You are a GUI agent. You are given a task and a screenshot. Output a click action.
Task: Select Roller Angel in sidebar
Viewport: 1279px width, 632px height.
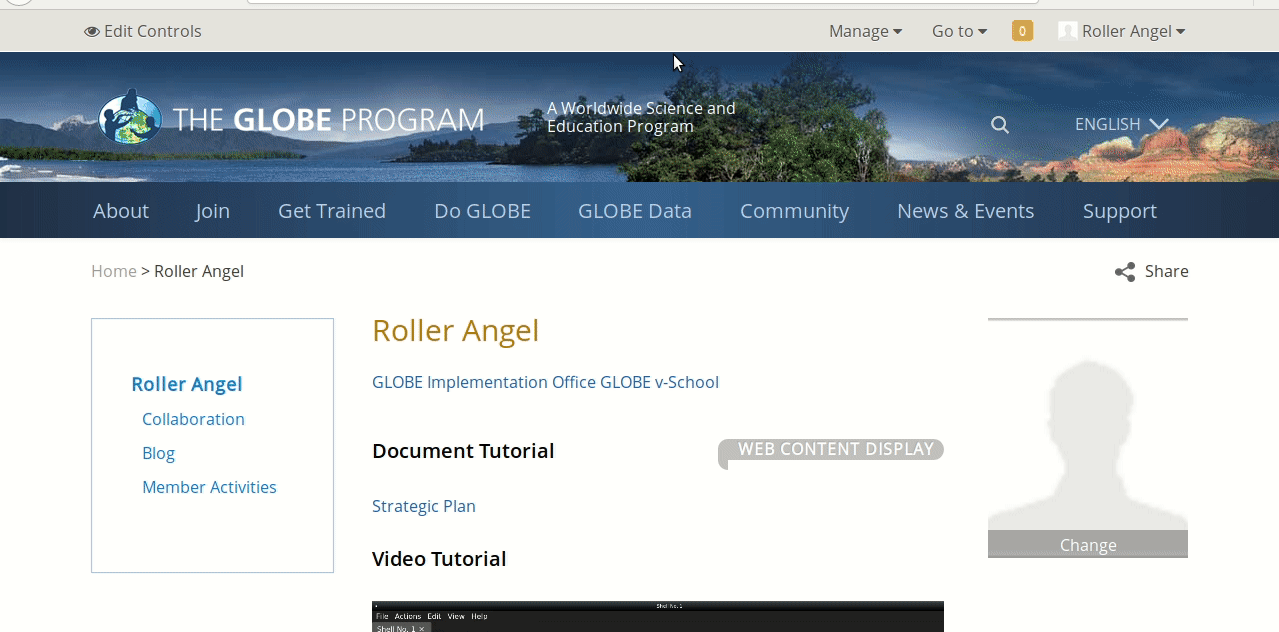point(187,384)
